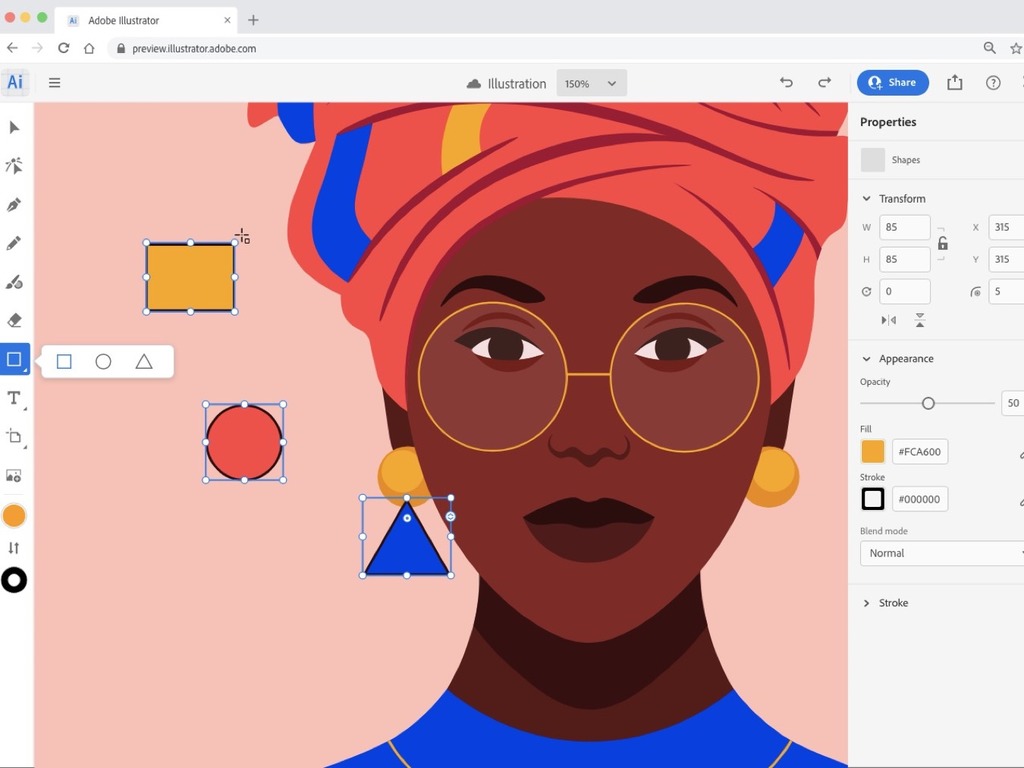Viewport: 1024px width, 768px height.
Task: Click the Shapes thumbnail in Properties
Action: 872,160
